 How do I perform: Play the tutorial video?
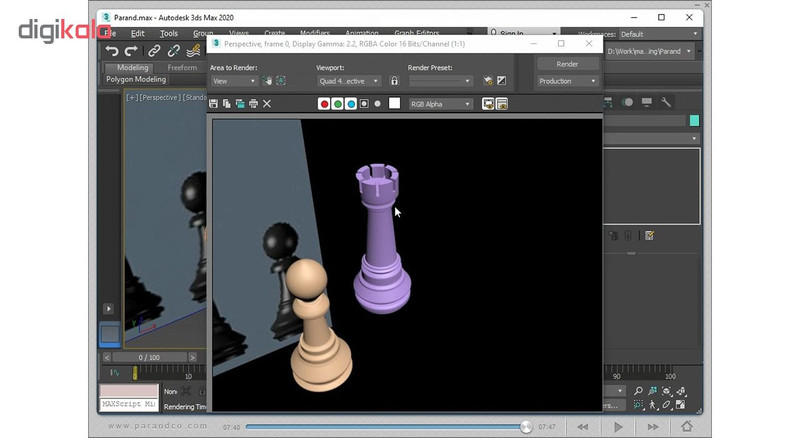click(618, 427)
